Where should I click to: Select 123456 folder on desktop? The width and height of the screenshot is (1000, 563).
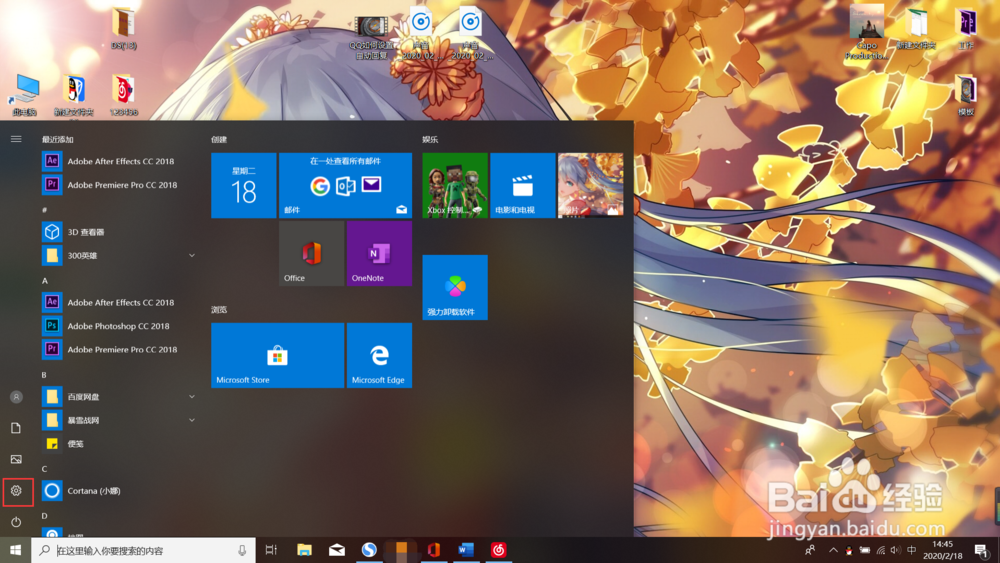pyautogui.click(x=123, y=96)
